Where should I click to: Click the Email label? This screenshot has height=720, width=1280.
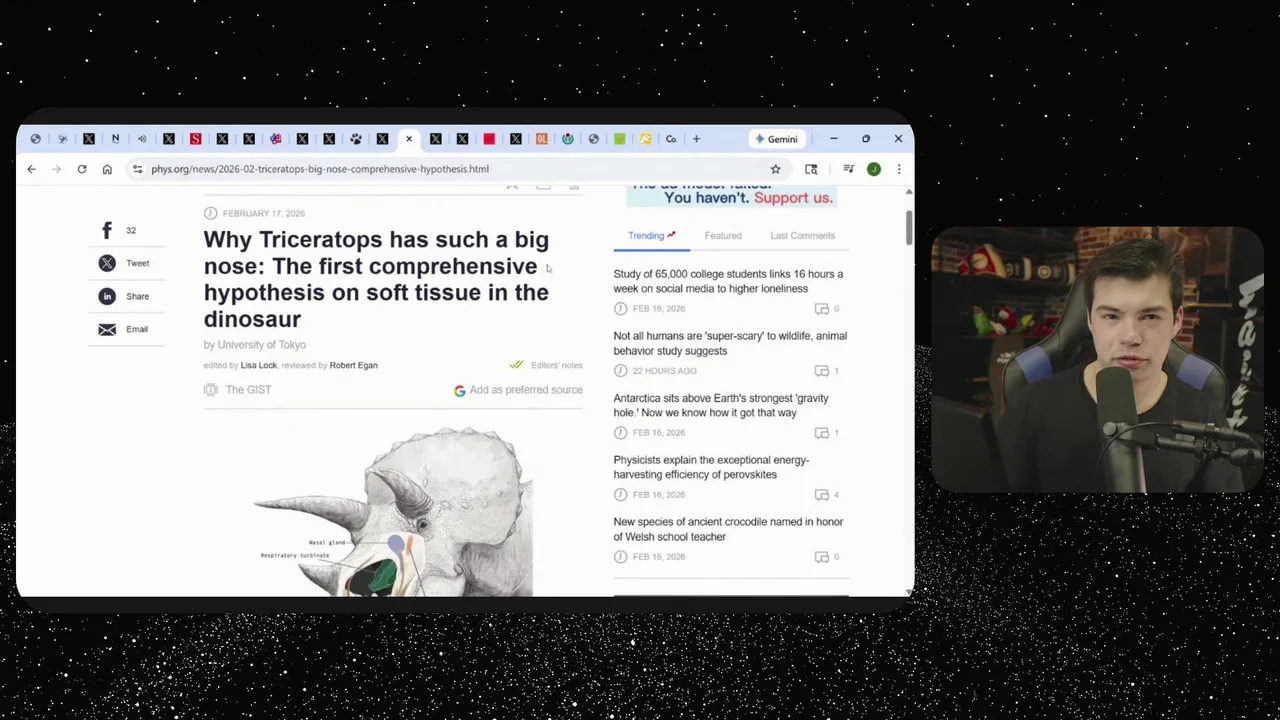[137, 329]
